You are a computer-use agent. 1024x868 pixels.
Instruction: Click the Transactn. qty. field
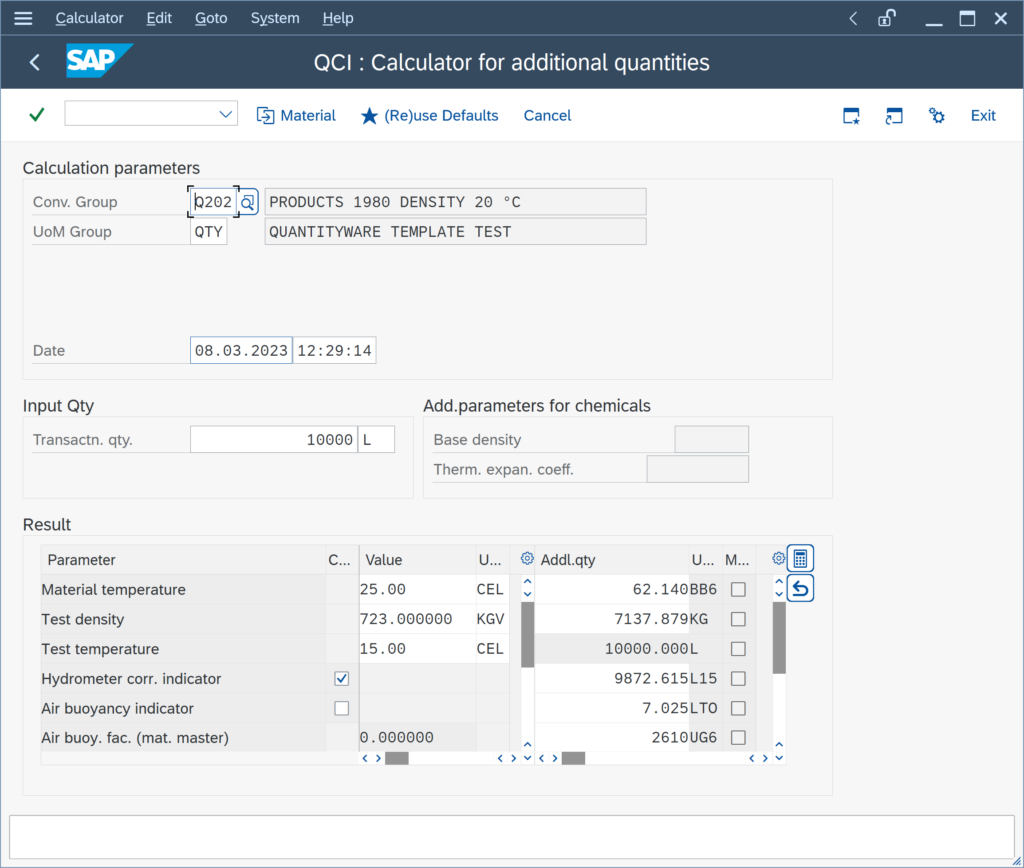click(x=274, y=440)
